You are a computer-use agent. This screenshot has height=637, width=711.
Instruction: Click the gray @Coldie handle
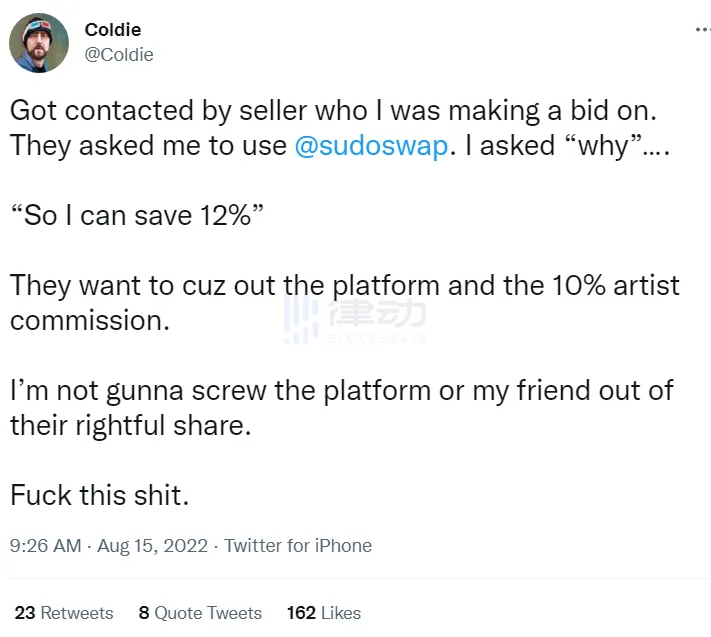119,55
